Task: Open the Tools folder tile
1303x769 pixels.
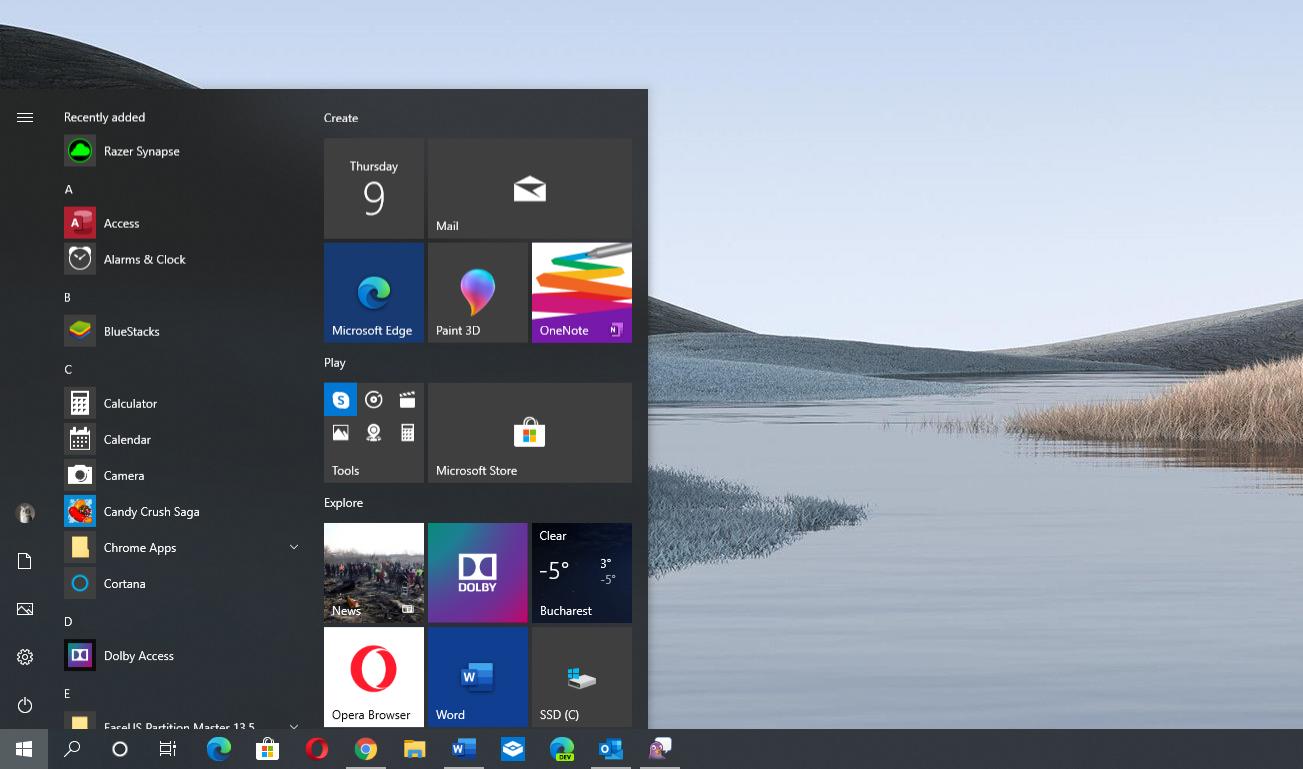Action: coord(374,433)
